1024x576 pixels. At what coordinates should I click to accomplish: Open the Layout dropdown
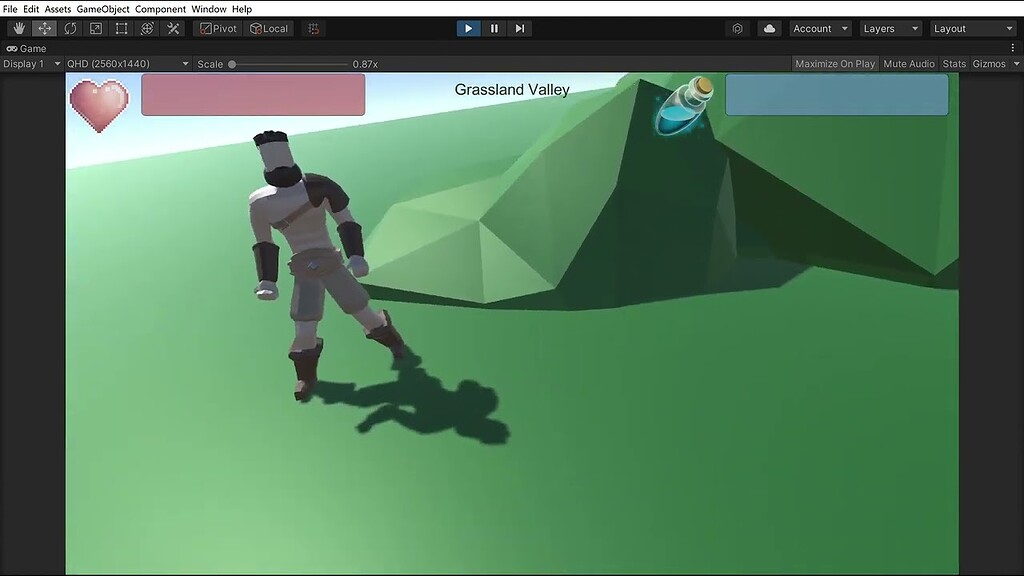971,28
